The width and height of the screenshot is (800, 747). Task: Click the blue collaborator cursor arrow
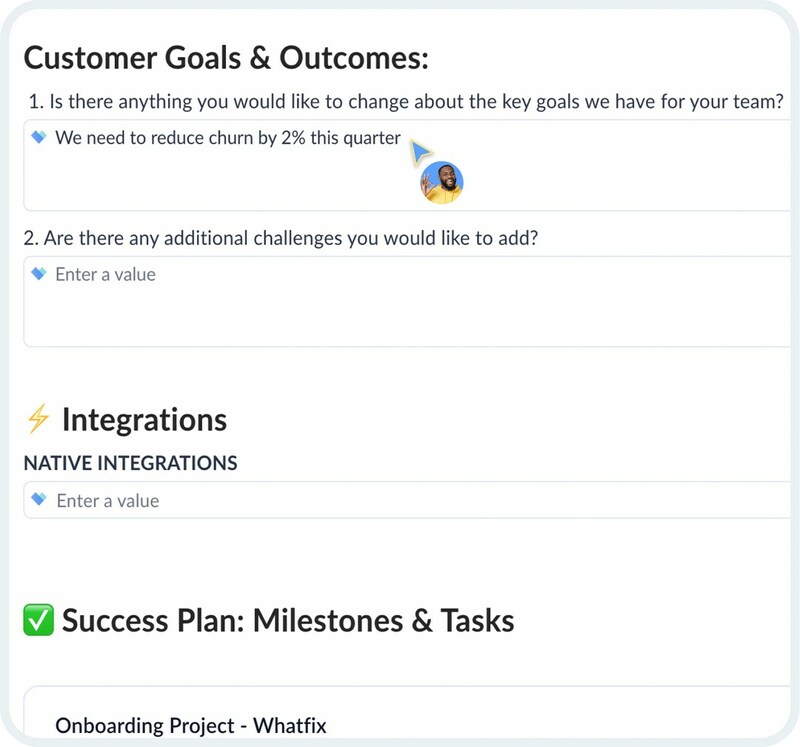(x=420, y=153)
